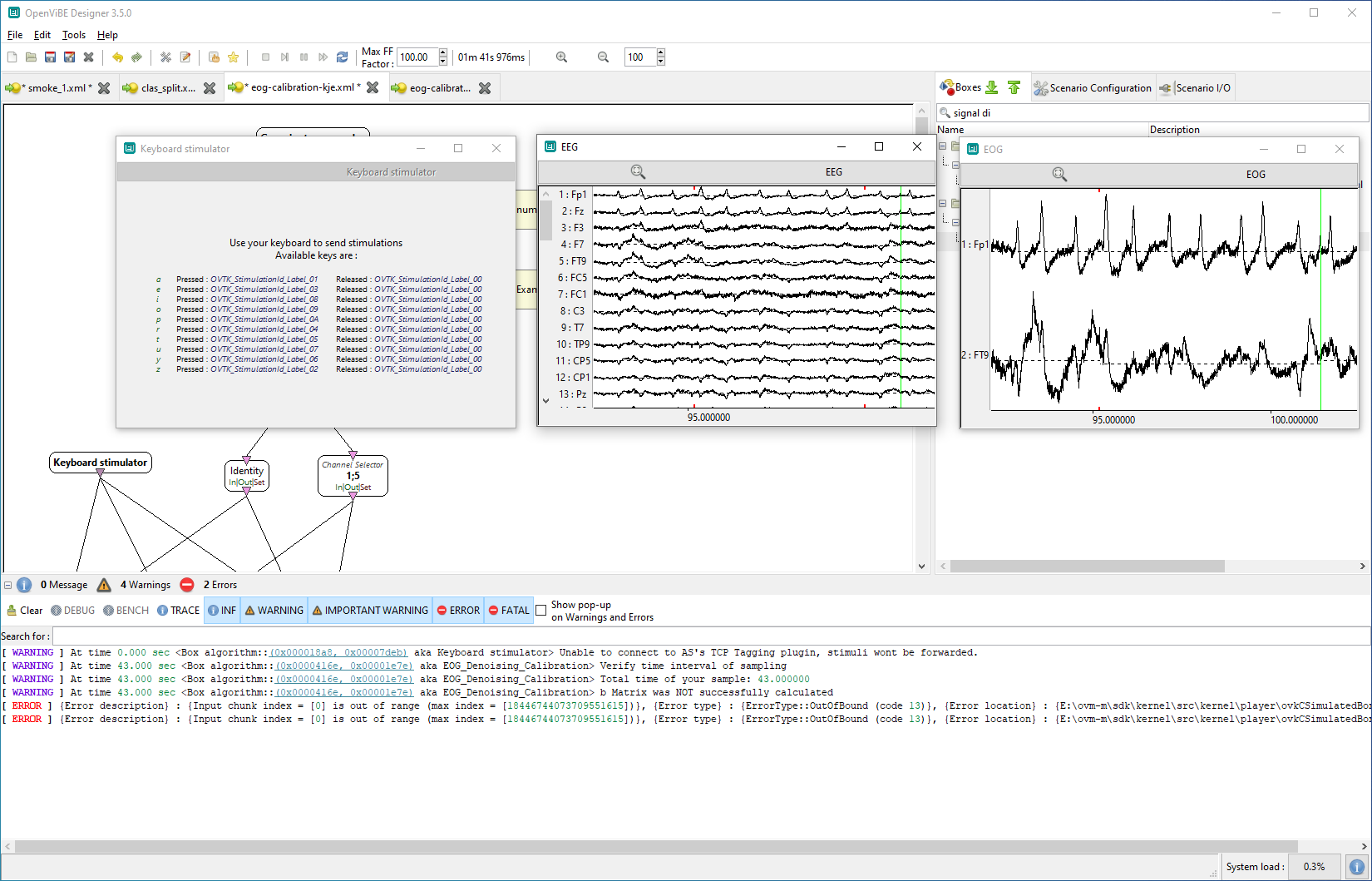This screenshot has width=1372, height=881.
Task: Redo the last undone edit
Action: 136,57
